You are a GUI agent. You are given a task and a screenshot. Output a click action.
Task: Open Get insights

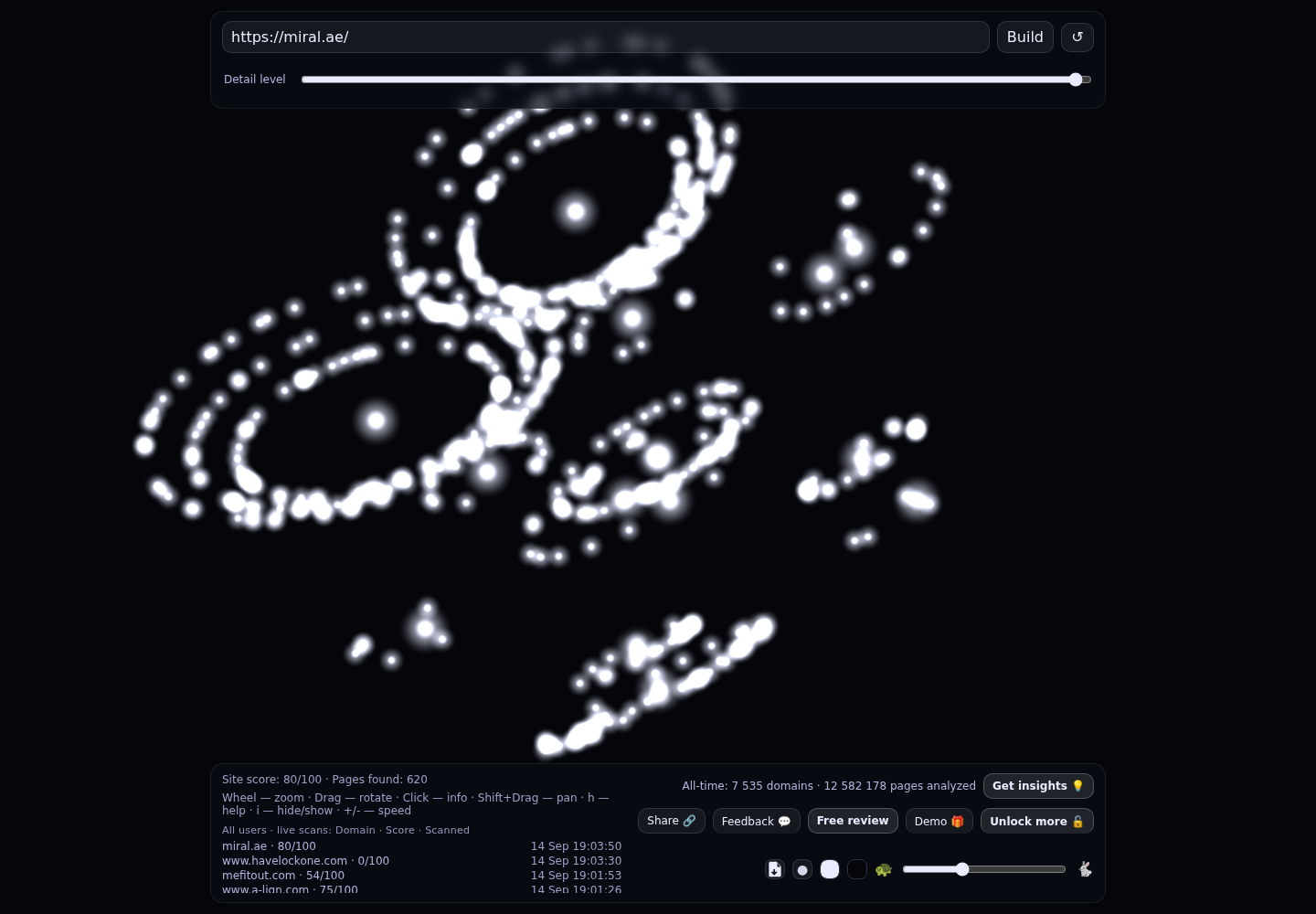pyautogui.click(x=1038, y=786)
